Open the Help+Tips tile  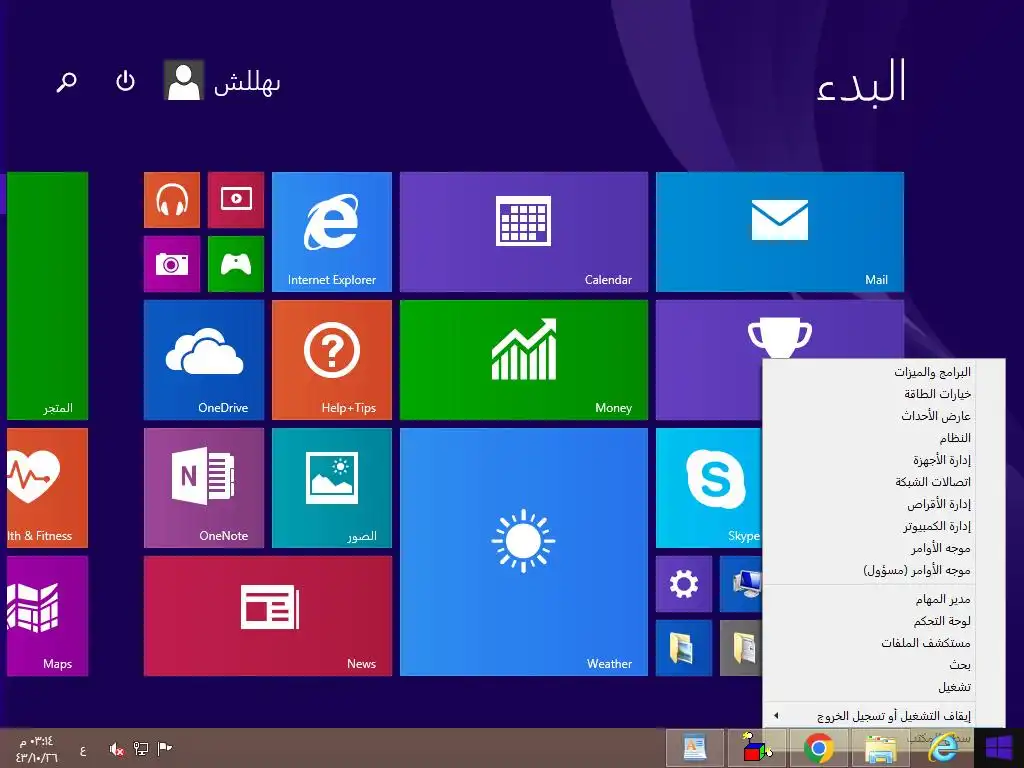coord(332,360)
